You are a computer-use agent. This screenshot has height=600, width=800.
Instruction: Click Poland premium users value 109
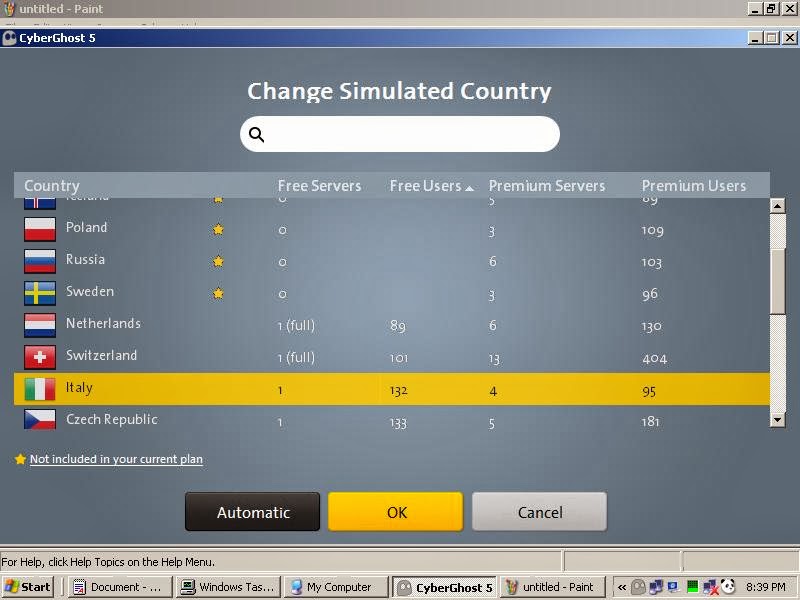653,231
